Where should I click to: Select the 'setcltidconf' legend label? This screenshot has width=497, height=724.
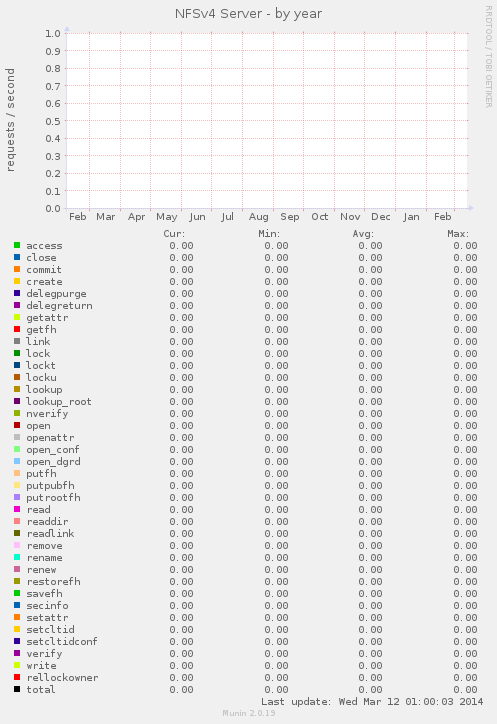[62, 642]
